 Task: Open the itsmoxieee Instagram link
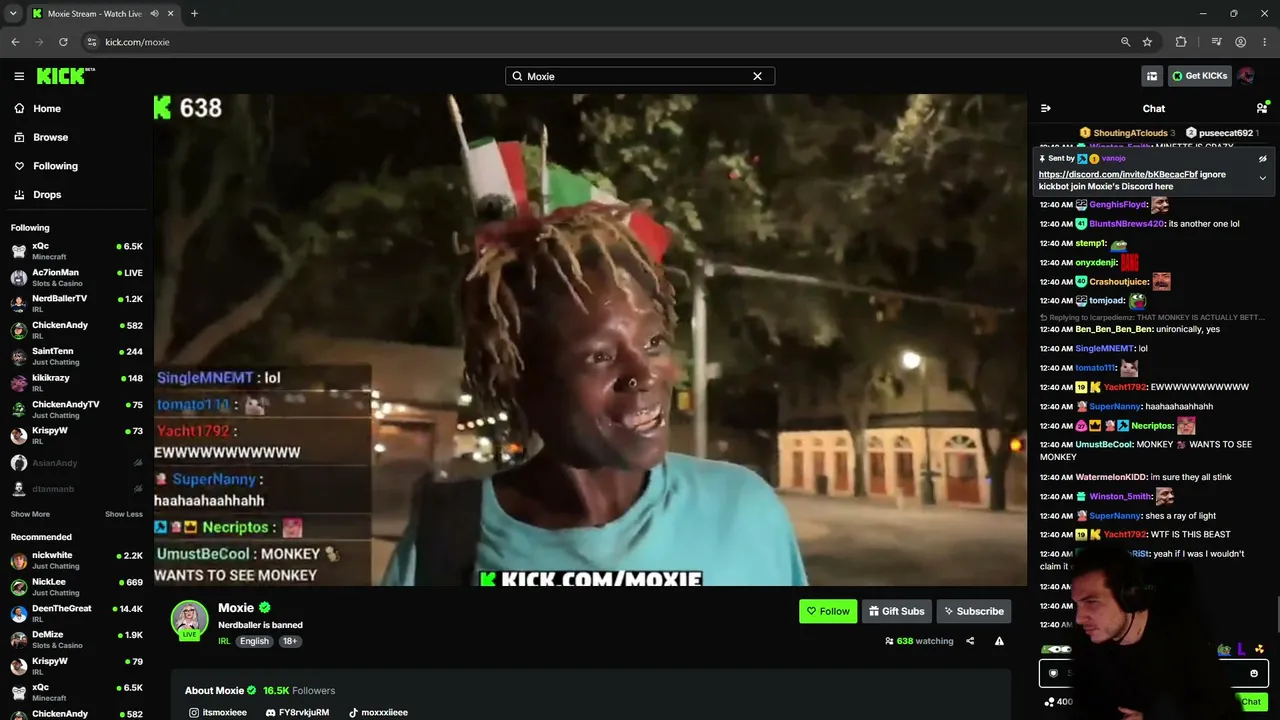click(x=218, y=713)
